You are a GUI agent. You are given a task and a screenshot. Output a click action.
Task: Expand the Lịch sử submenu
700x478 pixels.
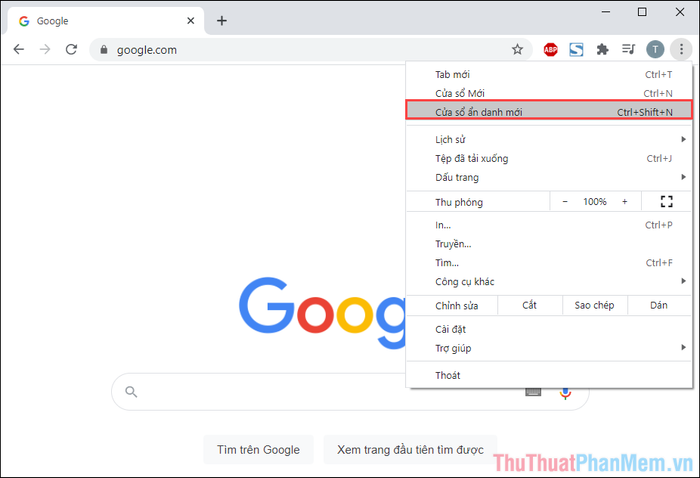549,139
